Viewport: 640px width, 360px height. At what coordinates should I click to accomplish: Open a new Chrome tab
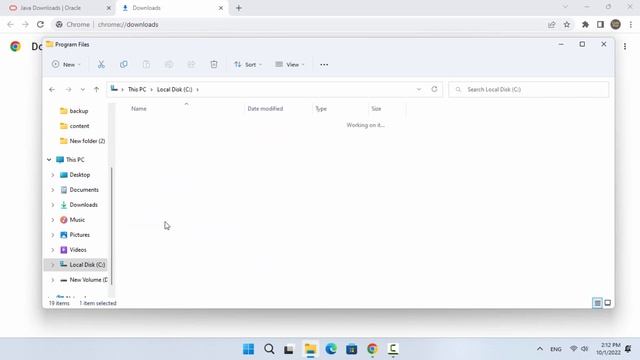point(239,8)
